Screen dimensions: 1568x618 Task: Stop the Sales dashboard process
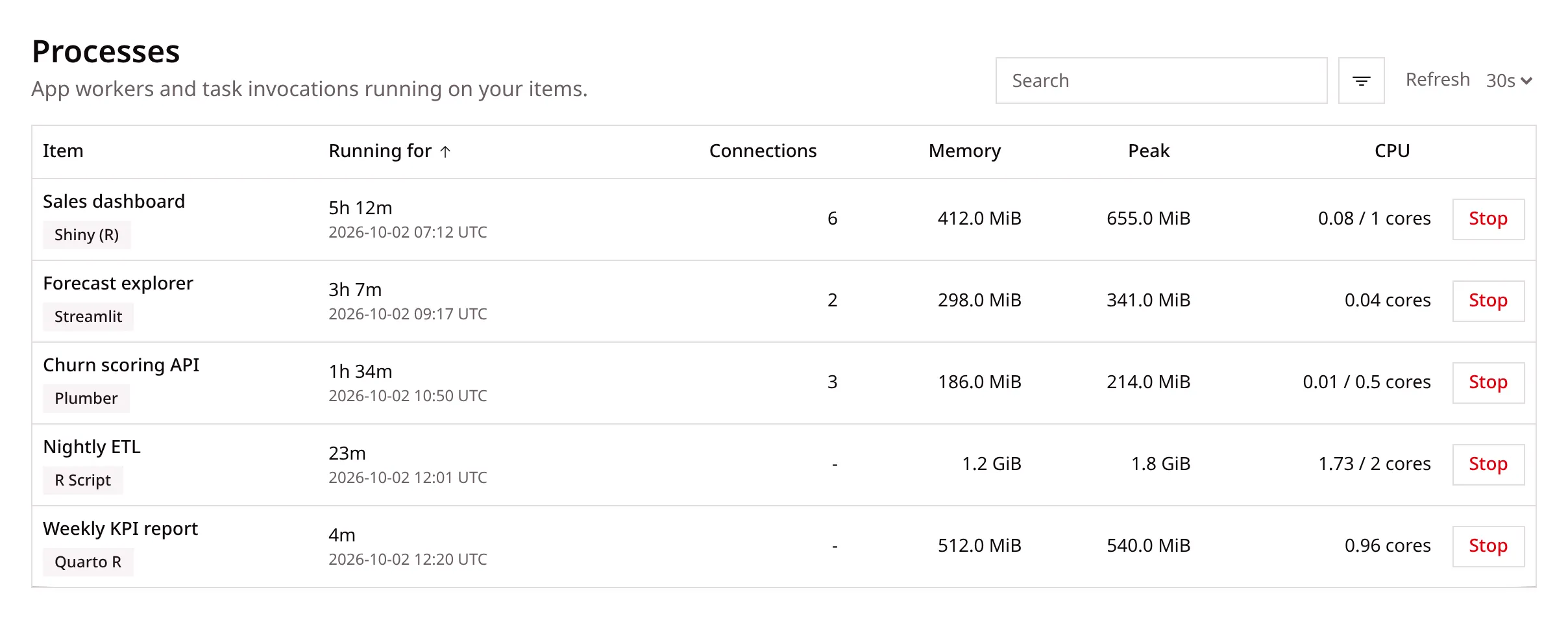pos(1488,219)
